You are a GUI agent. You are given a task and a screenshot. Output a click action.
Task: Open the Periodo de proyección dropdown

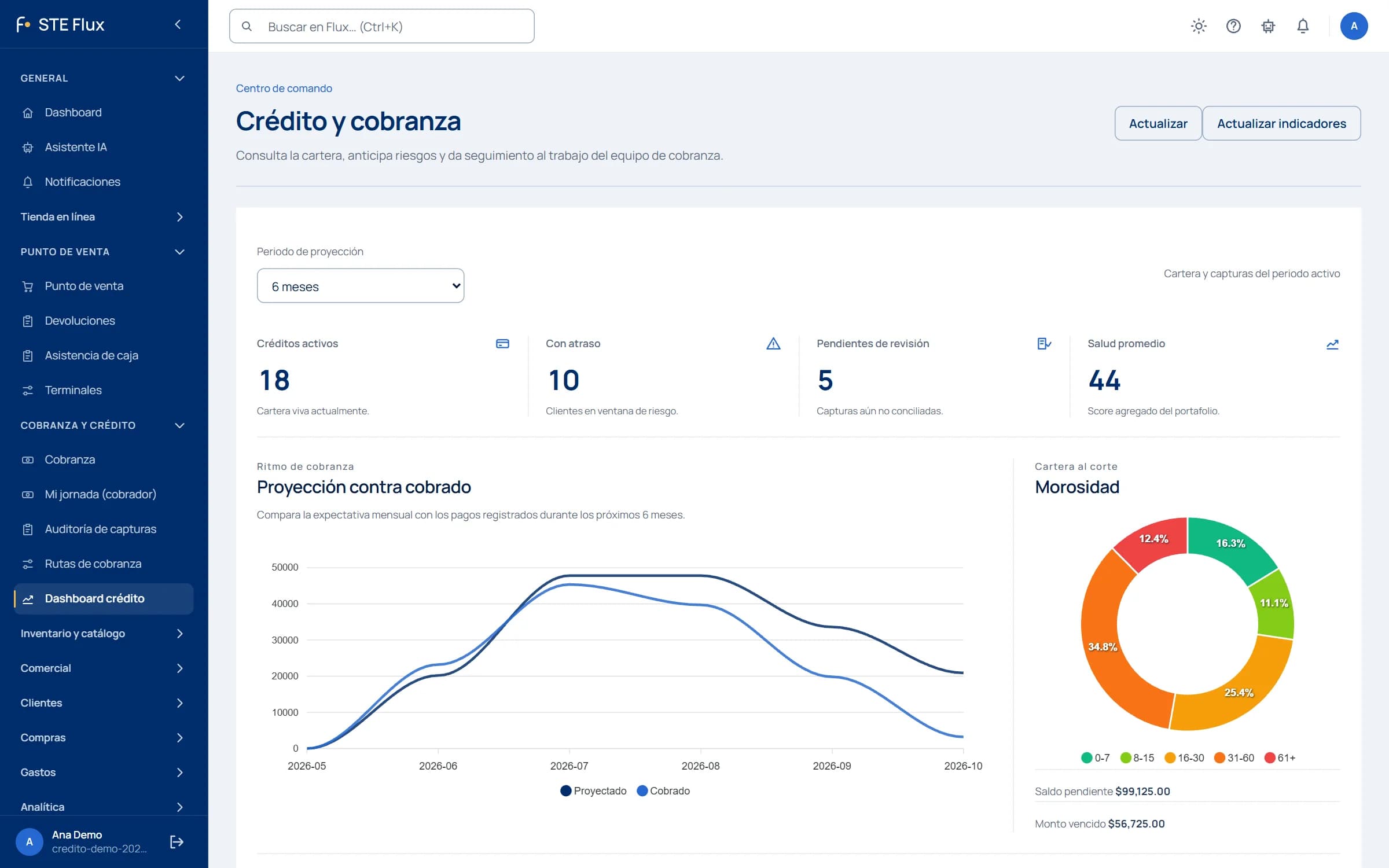360,286
